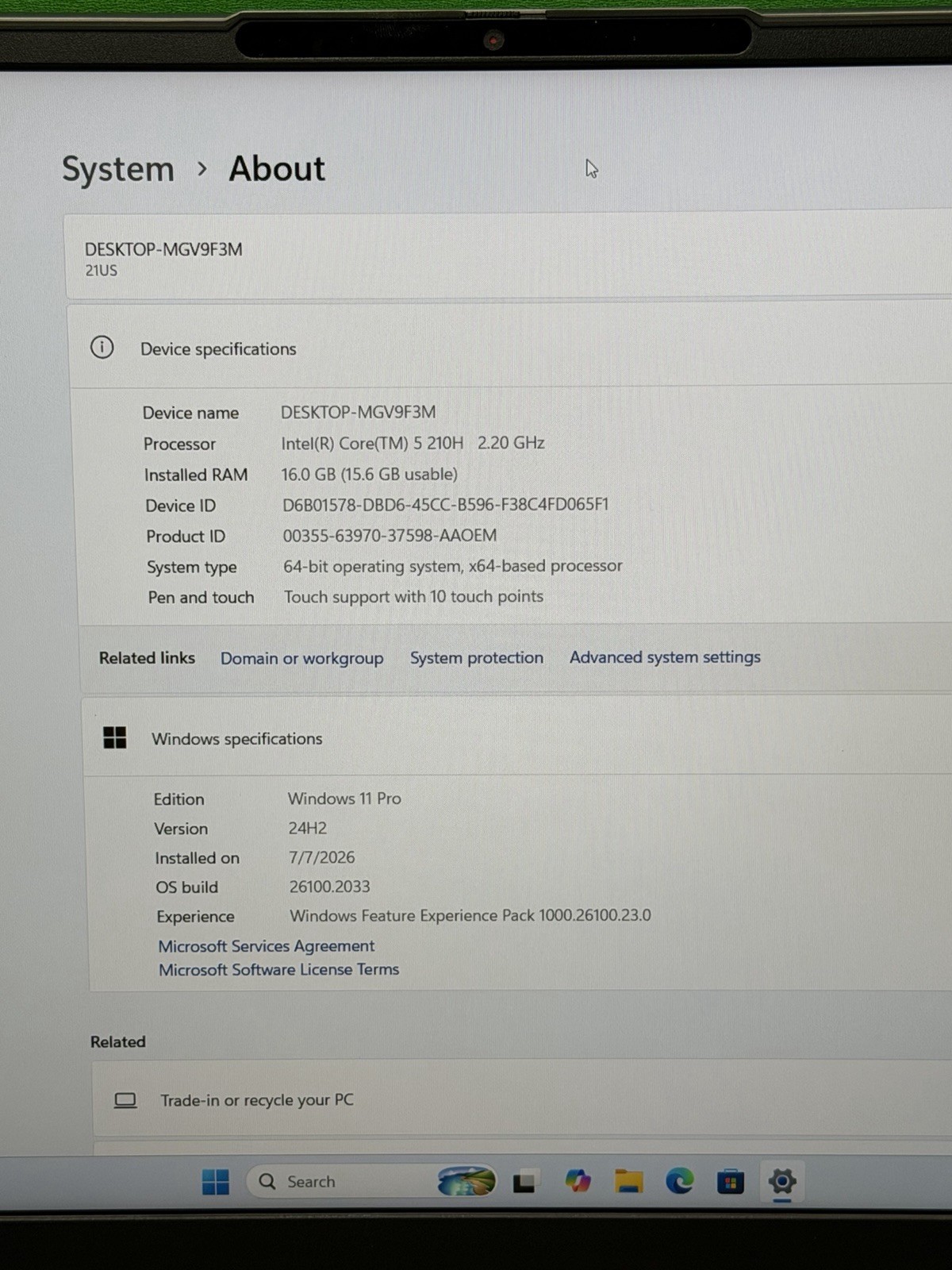This screenshot has height=1270, width=952.
Task: Click the Device specifications info icon
Action: 102,347
